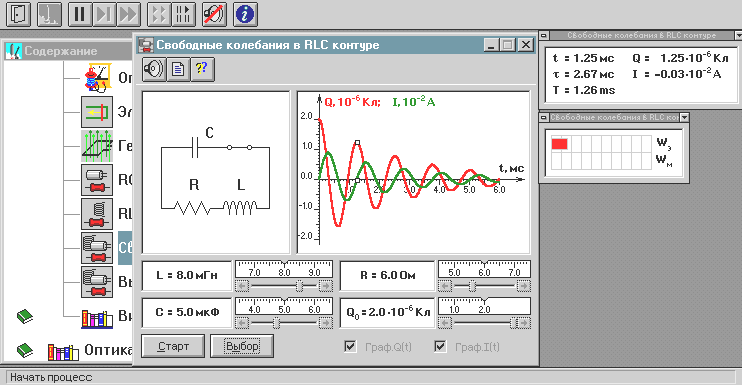
Task: Select the 'RC' circuit tree item icon
Action: click(97, 180)
